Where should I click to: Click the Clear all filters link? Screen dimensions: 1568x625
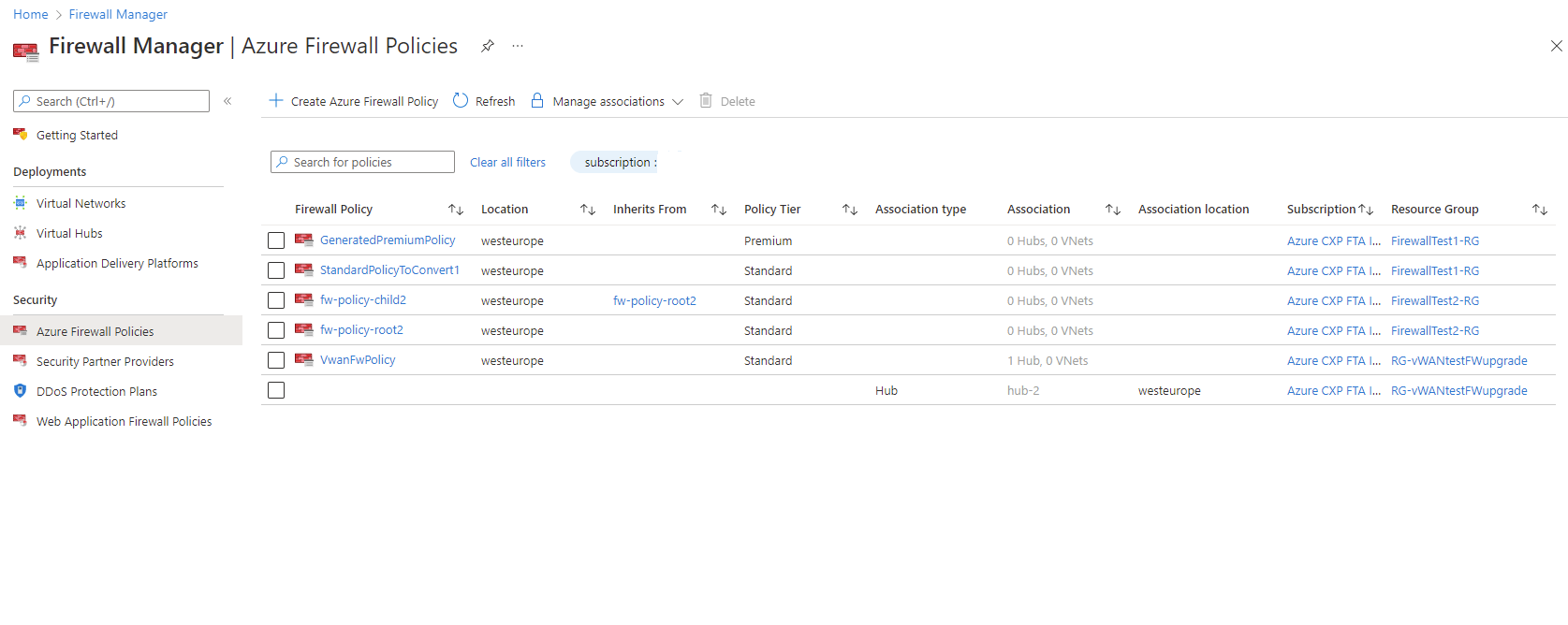click(x=507, y=162)
